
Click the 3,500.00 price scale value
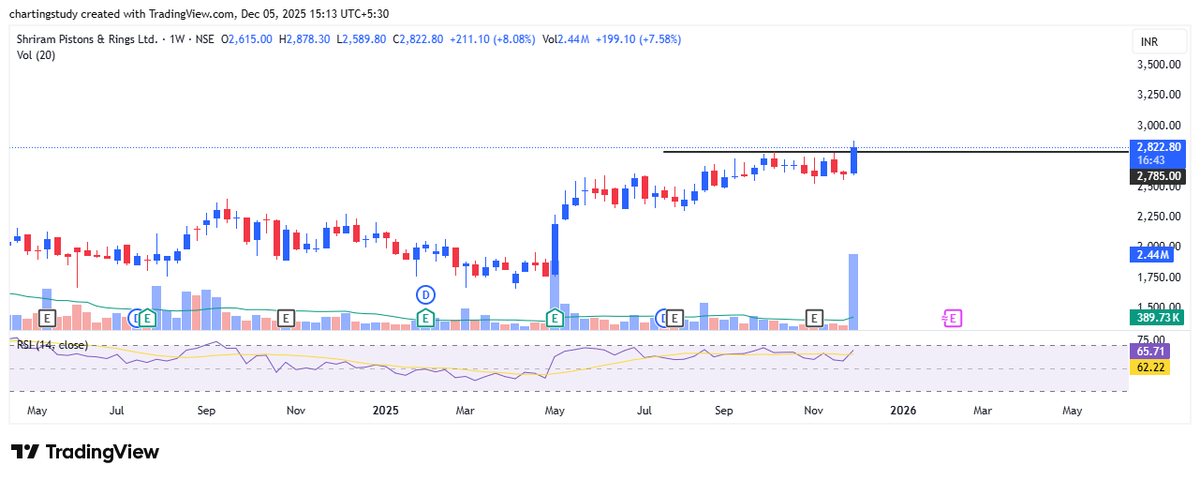coord(1160,64)
